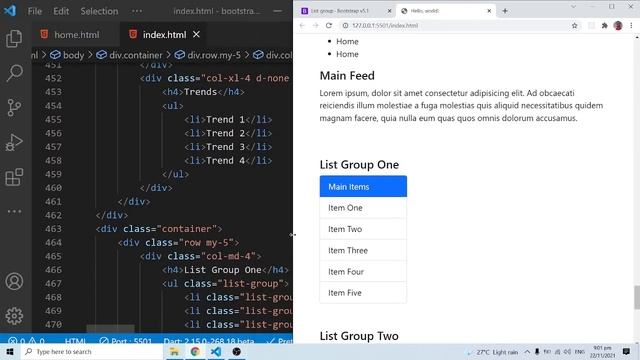
Task: Open the browser profile avatar
Action: pyautogui.click(x=618, y=25)
